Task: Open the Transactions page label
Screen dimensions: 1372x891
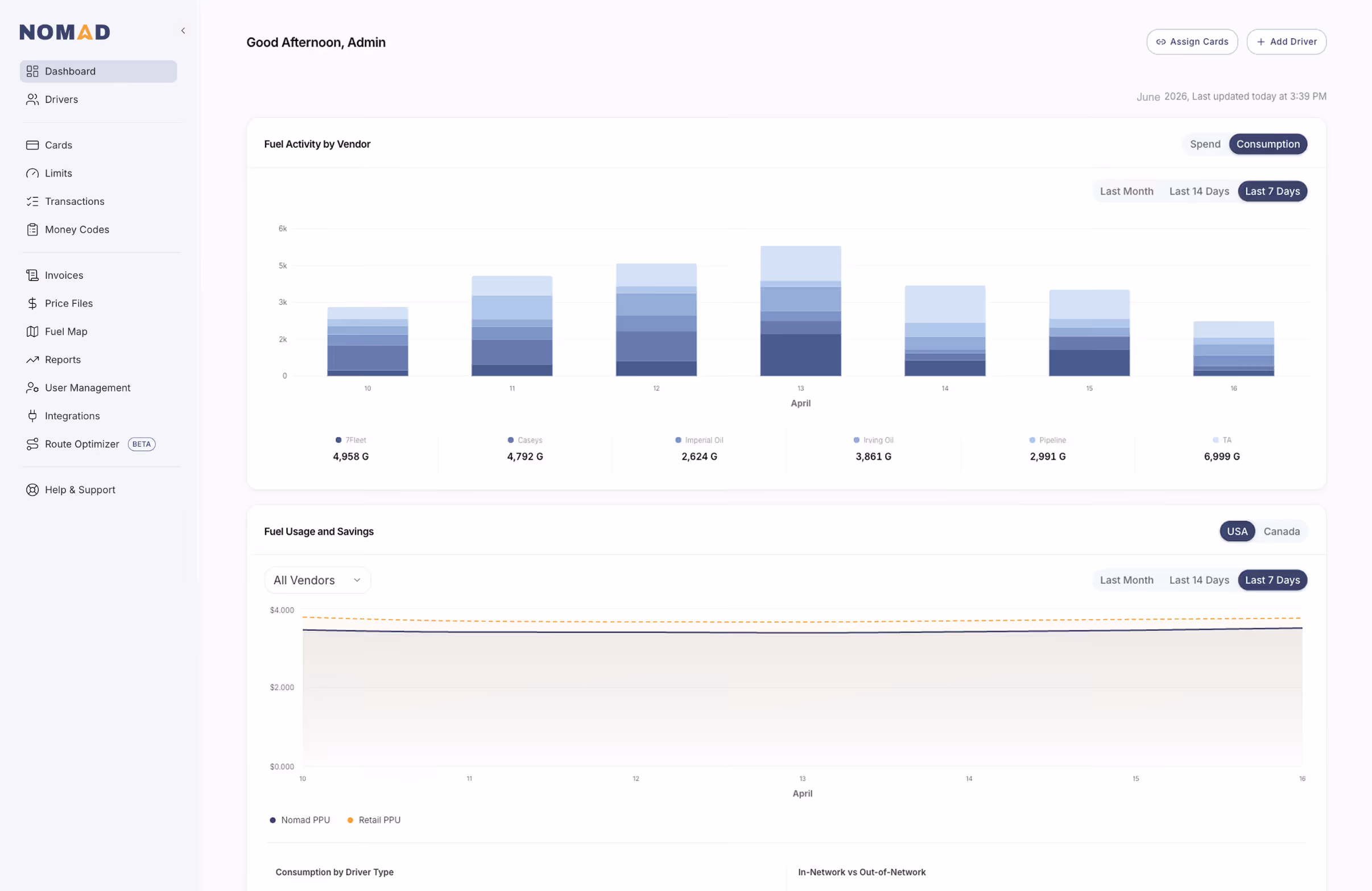Action: click(75, 201)
